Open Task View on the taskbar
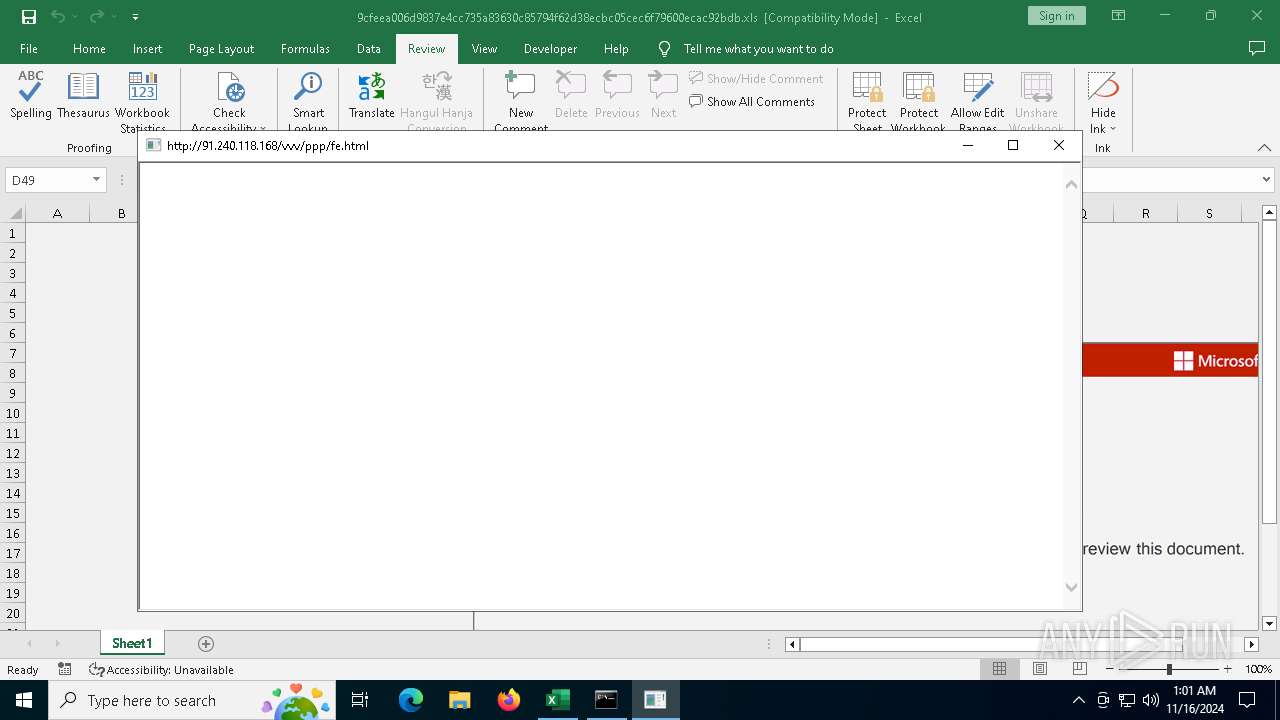The height and width of the screenshot is (720, 1280). pos(360,700)
